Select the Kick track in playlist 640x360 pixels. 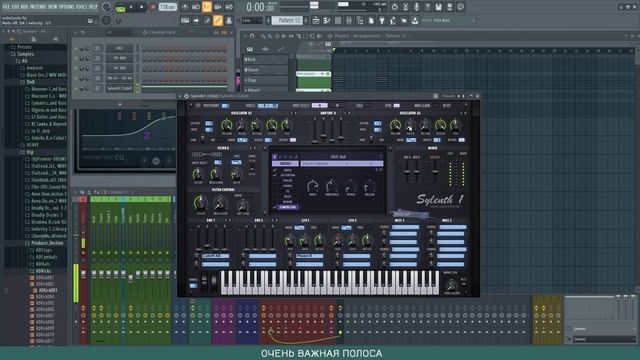coord(265,60)
